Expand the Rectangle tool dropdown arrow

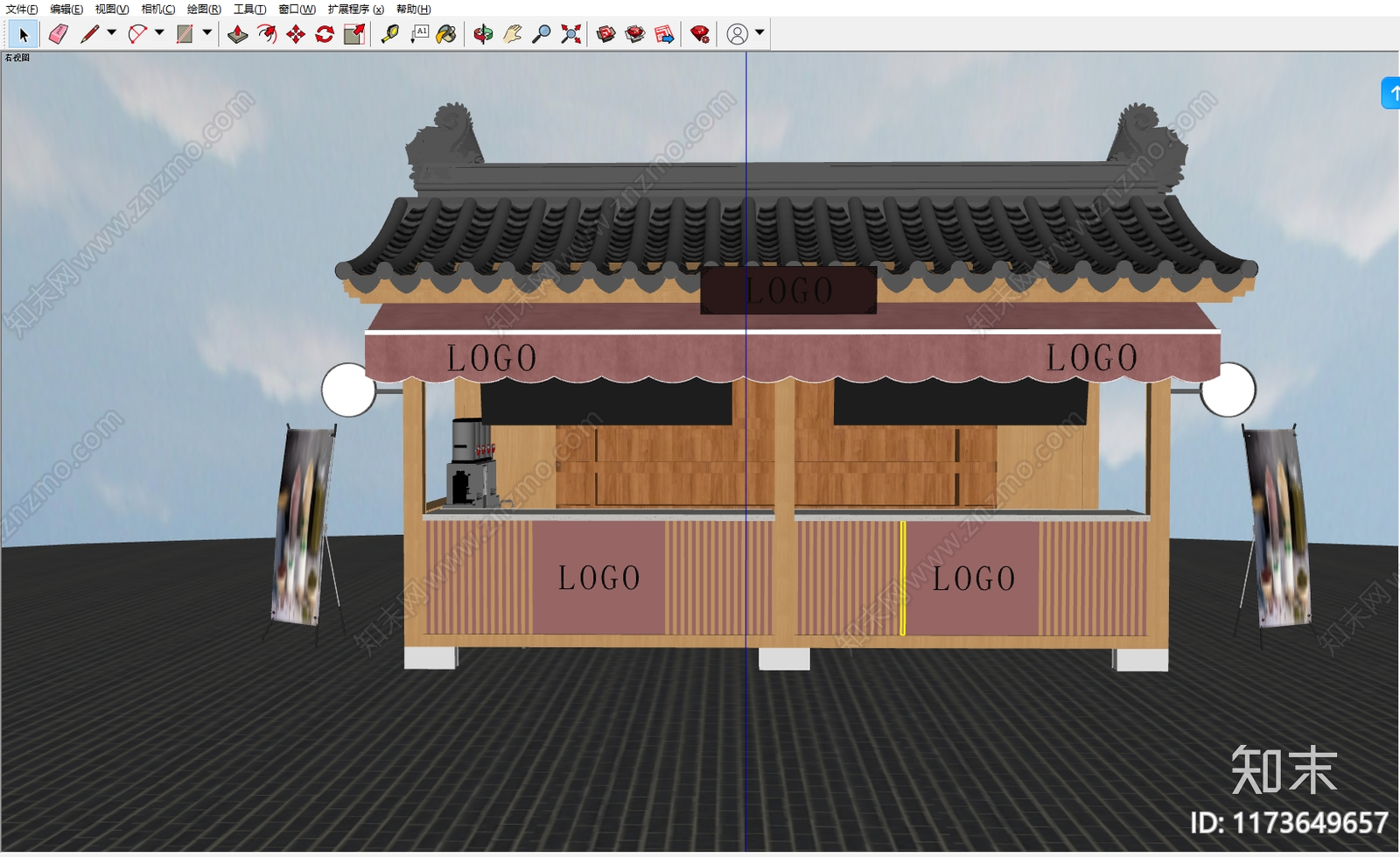coord(207,33)
